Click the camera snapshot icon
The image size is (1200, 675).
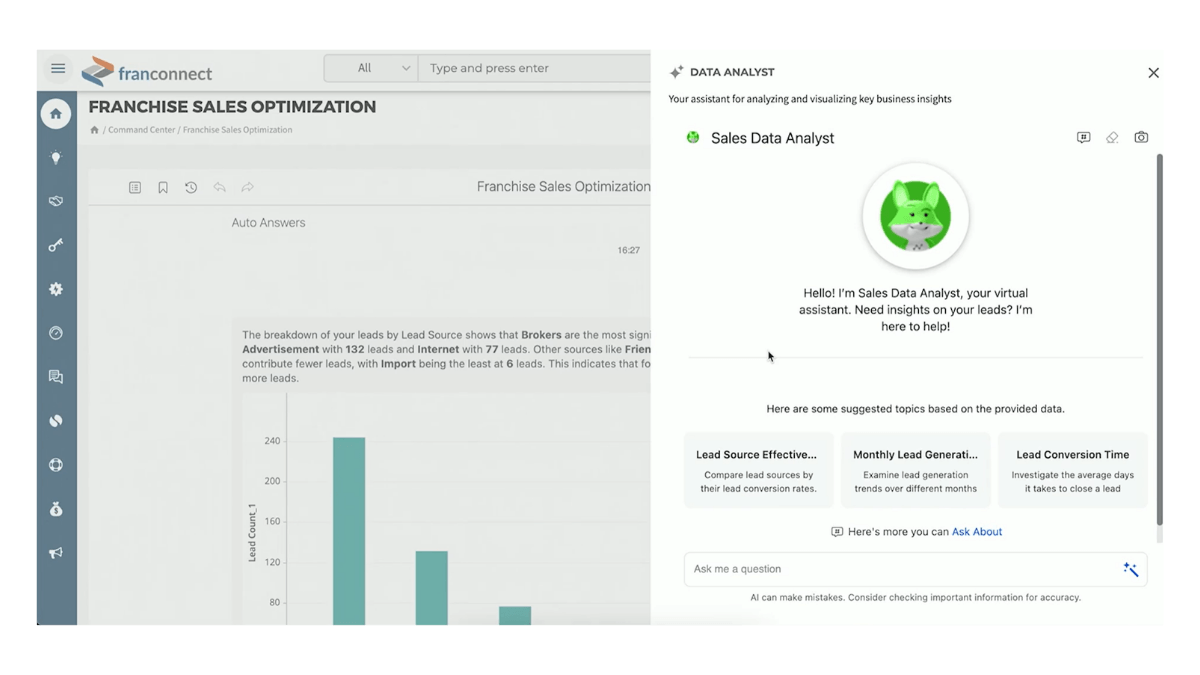pos(1141,138)
